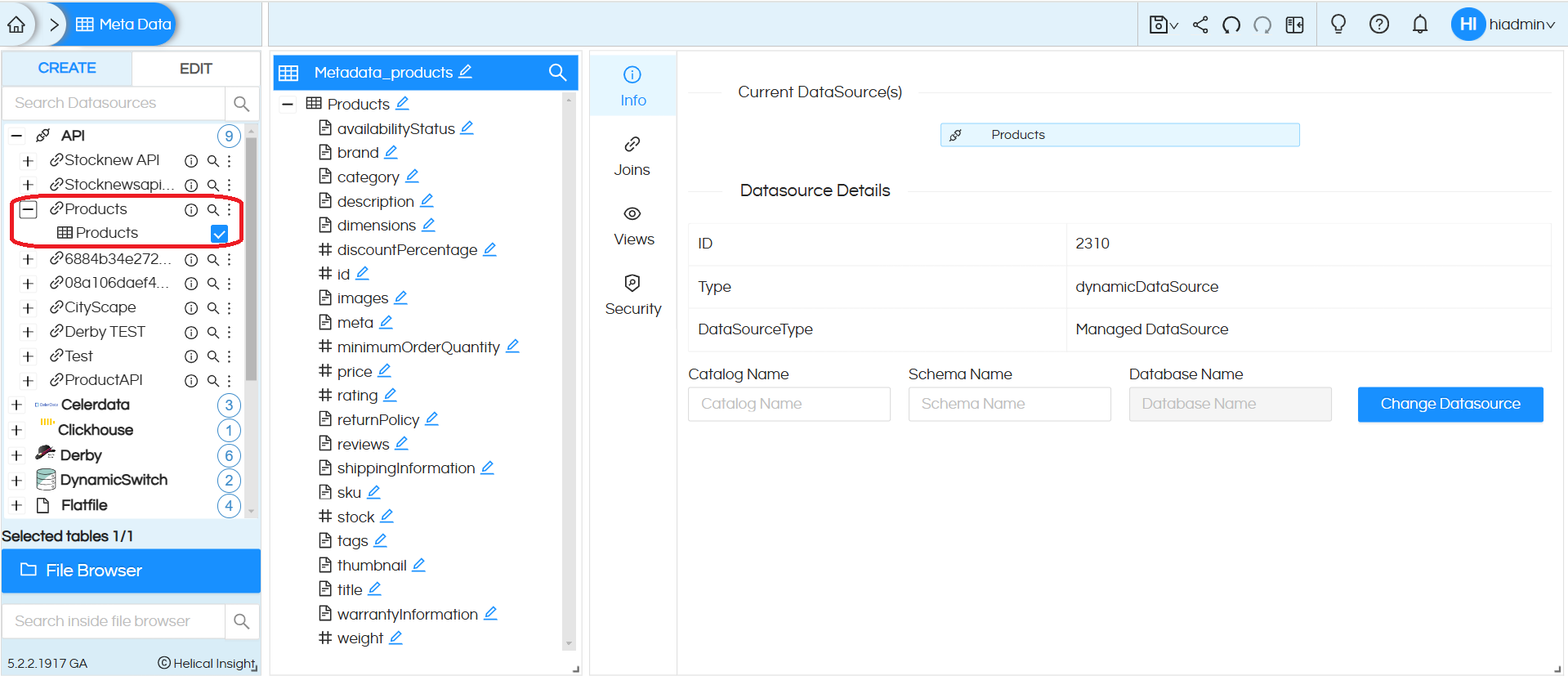
Task: Select the shippingInformation column
Action: click(406, 468)
